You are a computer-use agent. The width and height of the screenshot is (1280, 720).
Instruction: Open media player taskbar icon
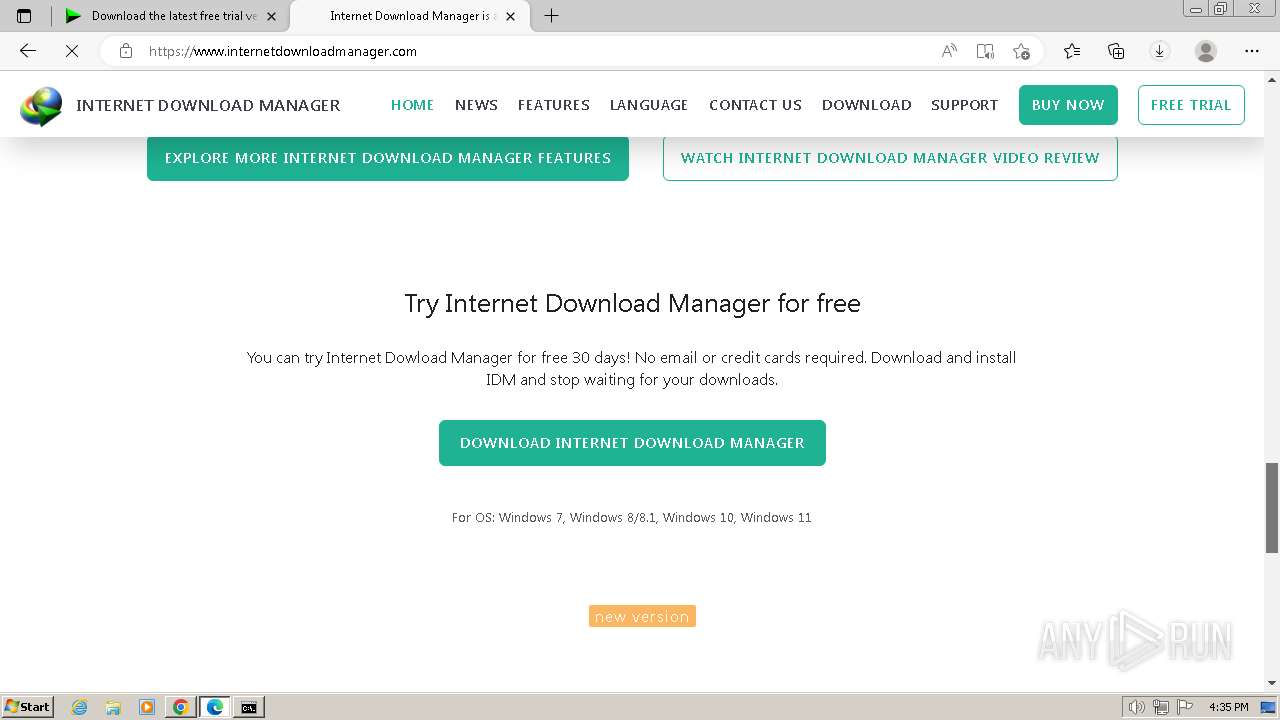[147, 707]
